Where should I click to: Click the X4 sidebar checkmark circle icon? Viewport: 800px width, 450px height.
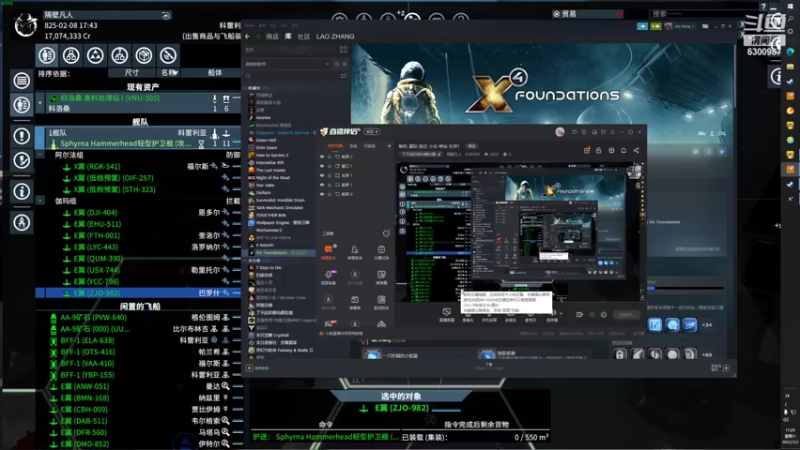(21, 160)
